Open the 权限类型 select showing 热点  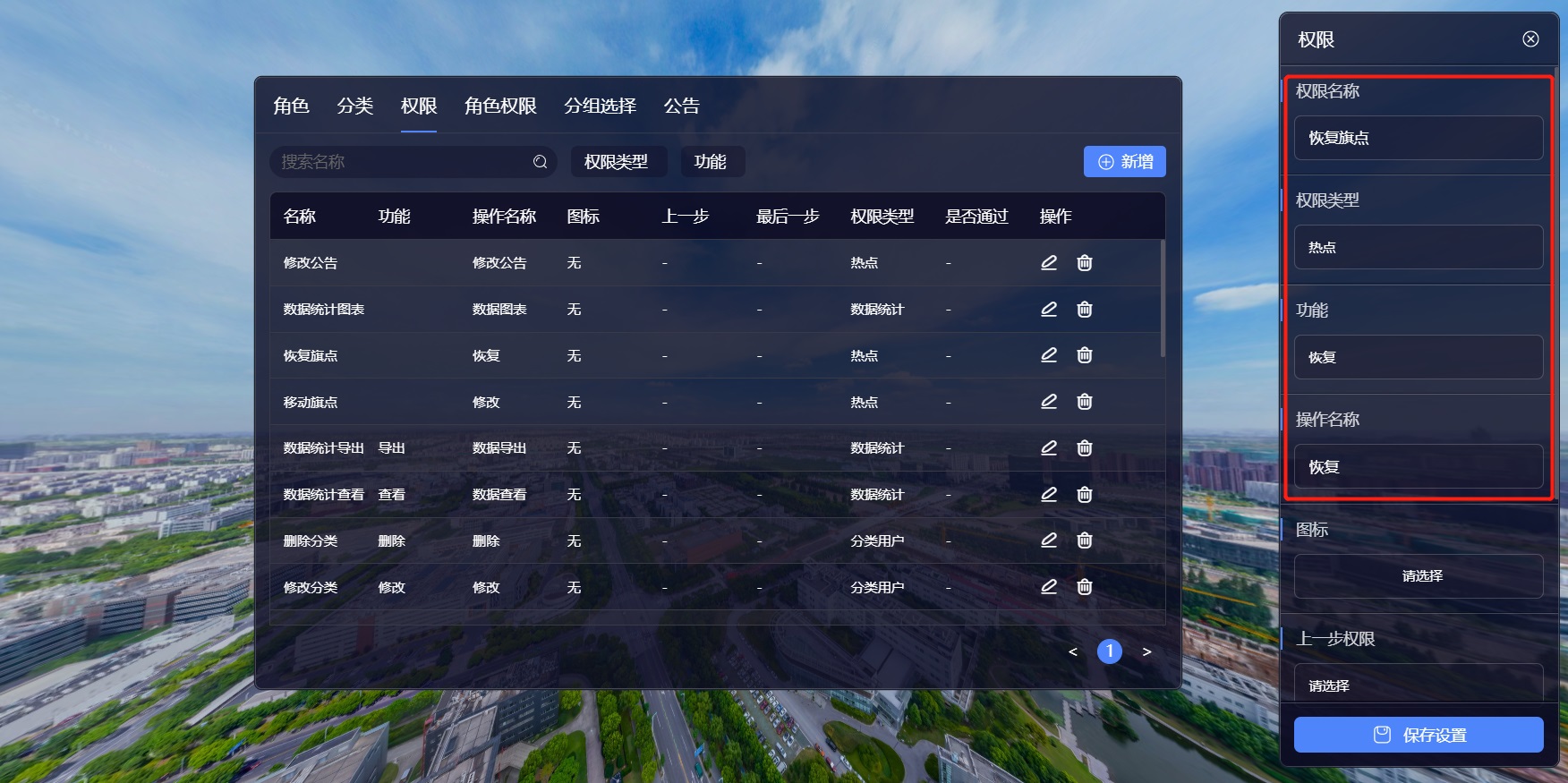1419,247
